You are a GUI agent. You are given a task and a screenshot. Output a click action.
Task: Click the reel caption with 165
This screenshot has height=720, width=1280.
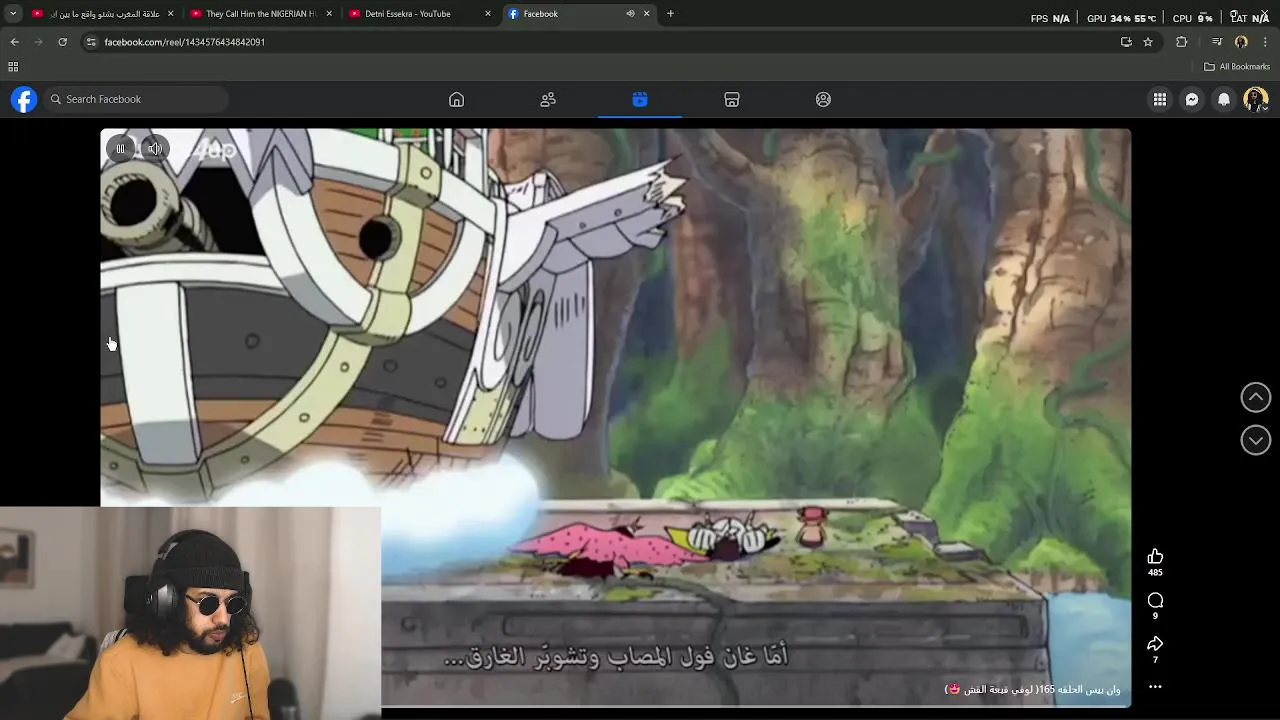click(1032, 689)
